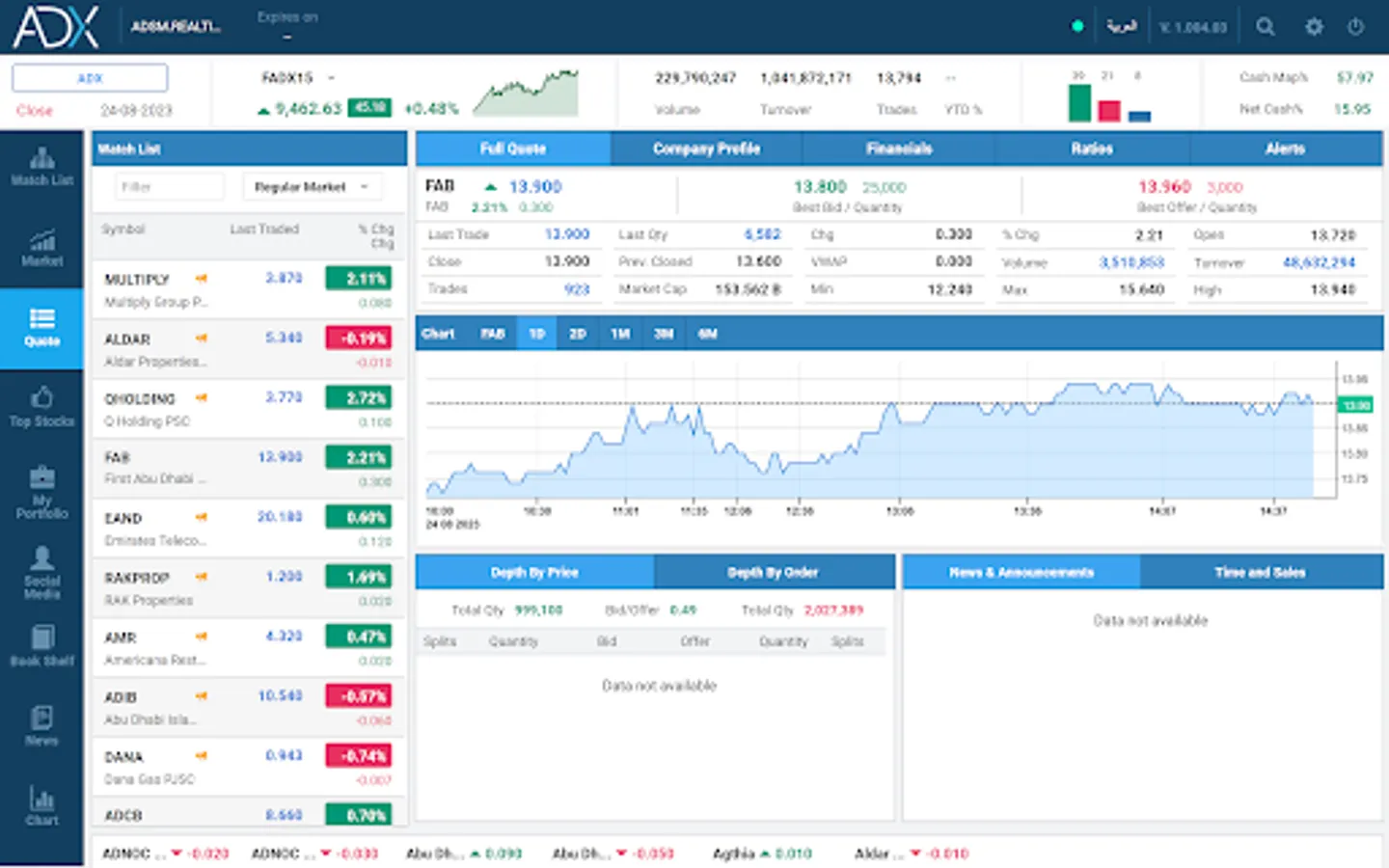Switch to the Time and Sales tab
Viewport: 1389px width, 868px height.
(1261, 572)
